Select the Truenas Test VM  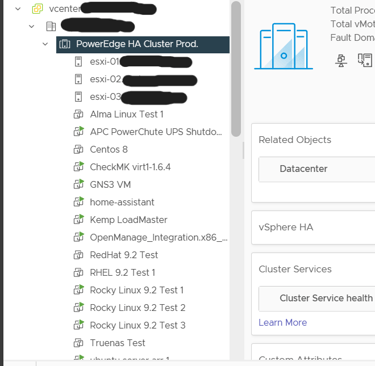tap(117, 343)
